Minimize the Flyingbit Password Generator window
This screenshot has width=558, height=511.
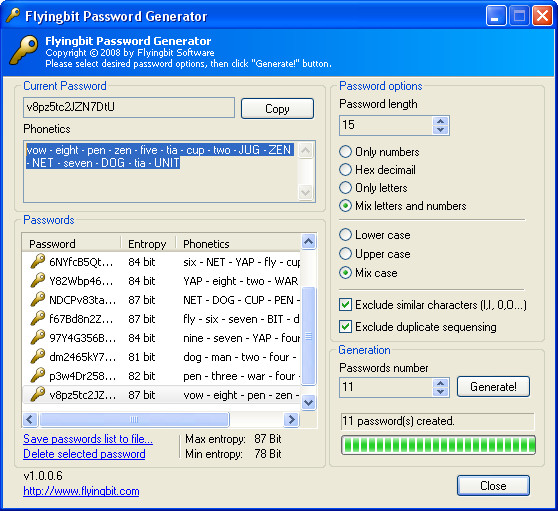pyautogui.click(x=496, y=16)
